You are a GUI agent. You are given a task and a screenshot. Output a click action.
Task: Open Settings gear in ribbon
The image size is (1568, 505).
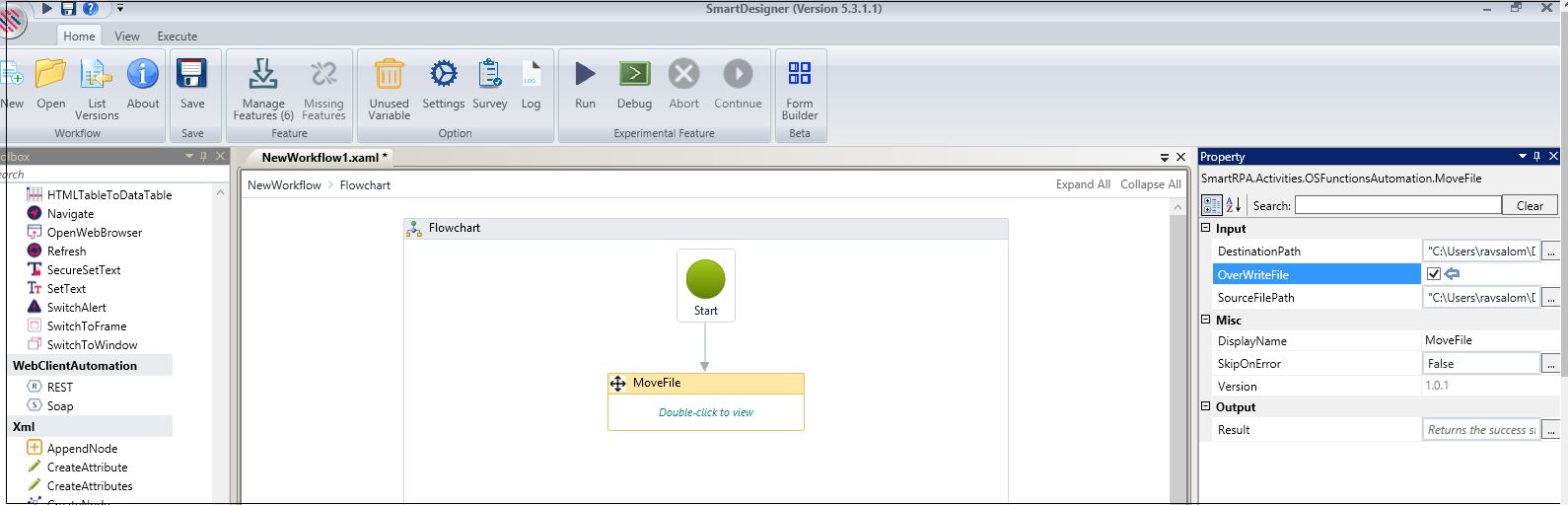[x=444, y=75]
